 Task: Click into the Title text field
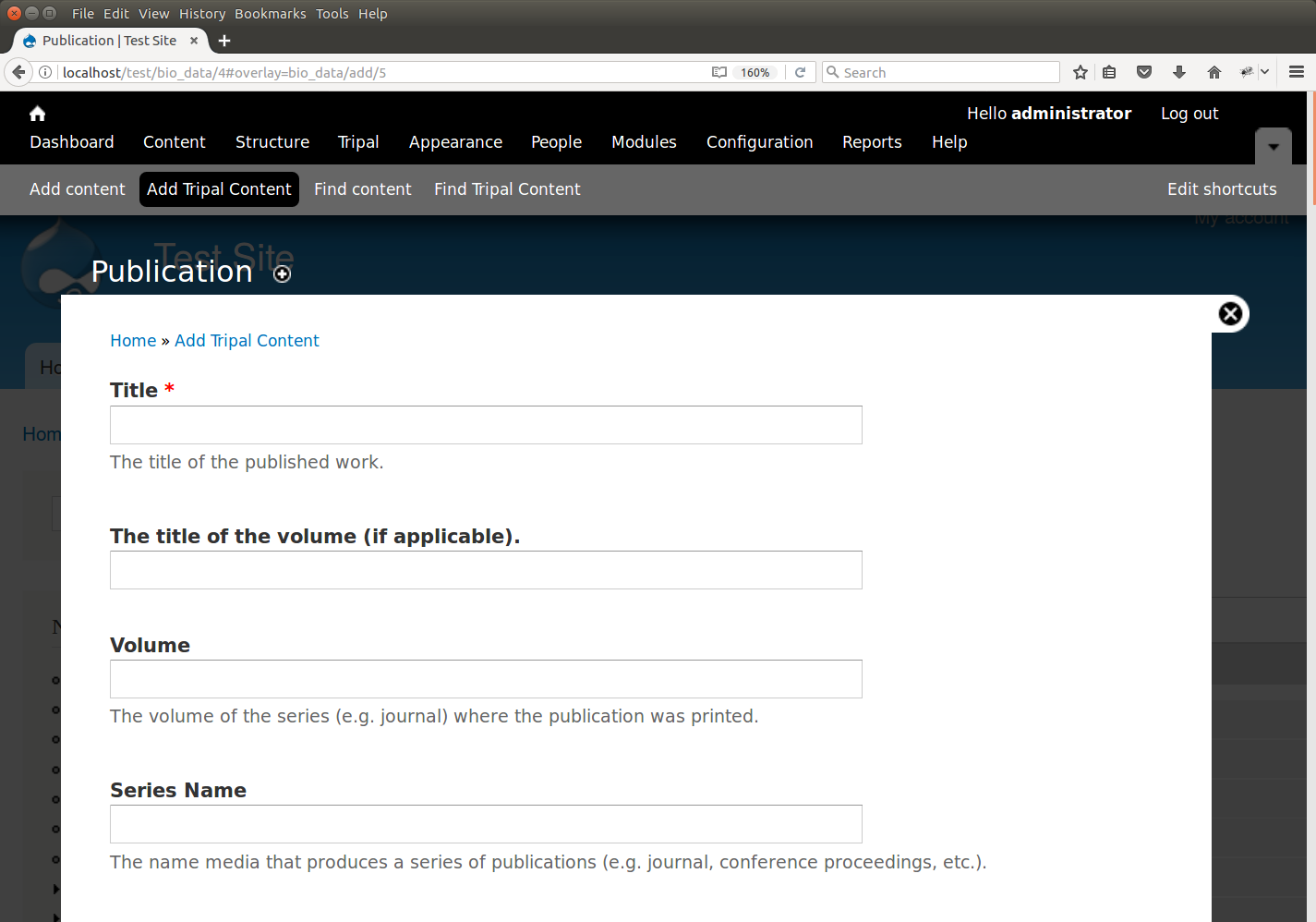tap(486, 425)
